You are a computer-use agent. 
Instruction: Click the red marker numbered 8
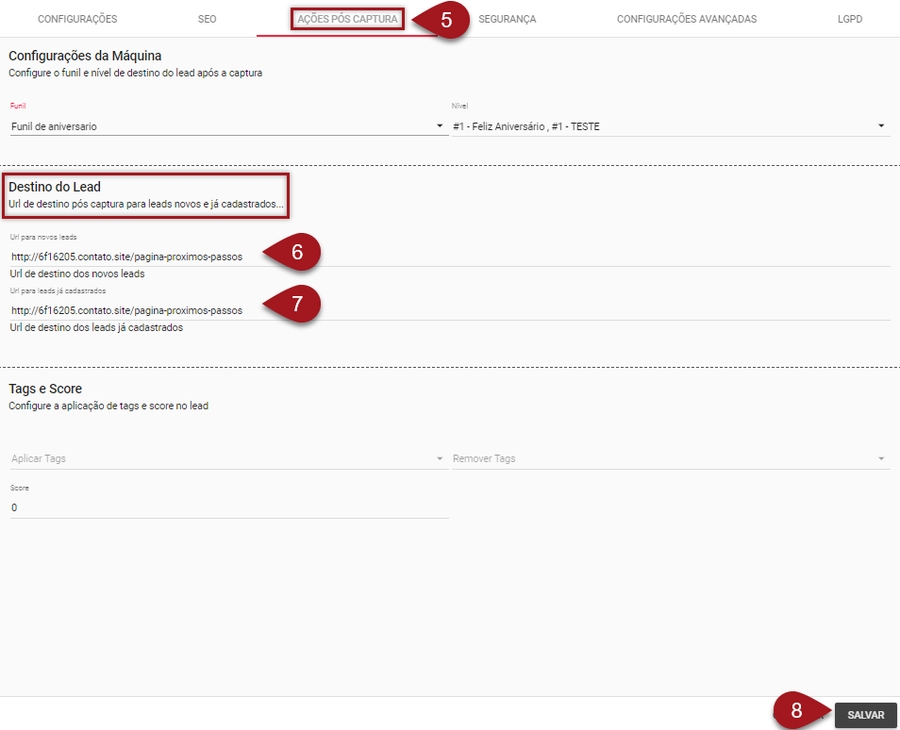pyautogui.click(x=796, y=711)
